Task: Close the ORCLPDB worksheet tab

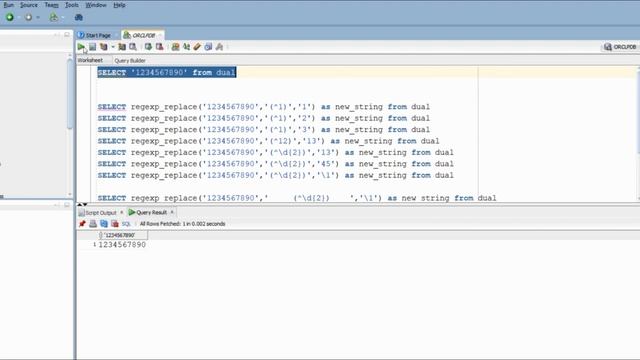Action: coord(160,35)
